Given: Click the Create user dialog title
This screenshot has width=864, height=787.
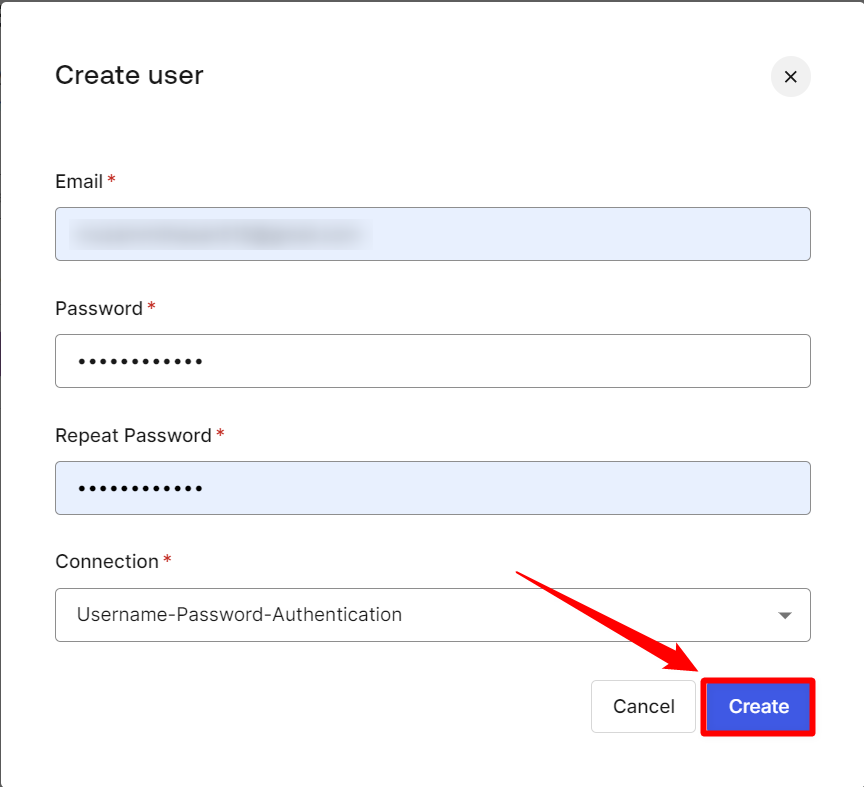Looking at the screenshot, I should click(x=129, y=75).
